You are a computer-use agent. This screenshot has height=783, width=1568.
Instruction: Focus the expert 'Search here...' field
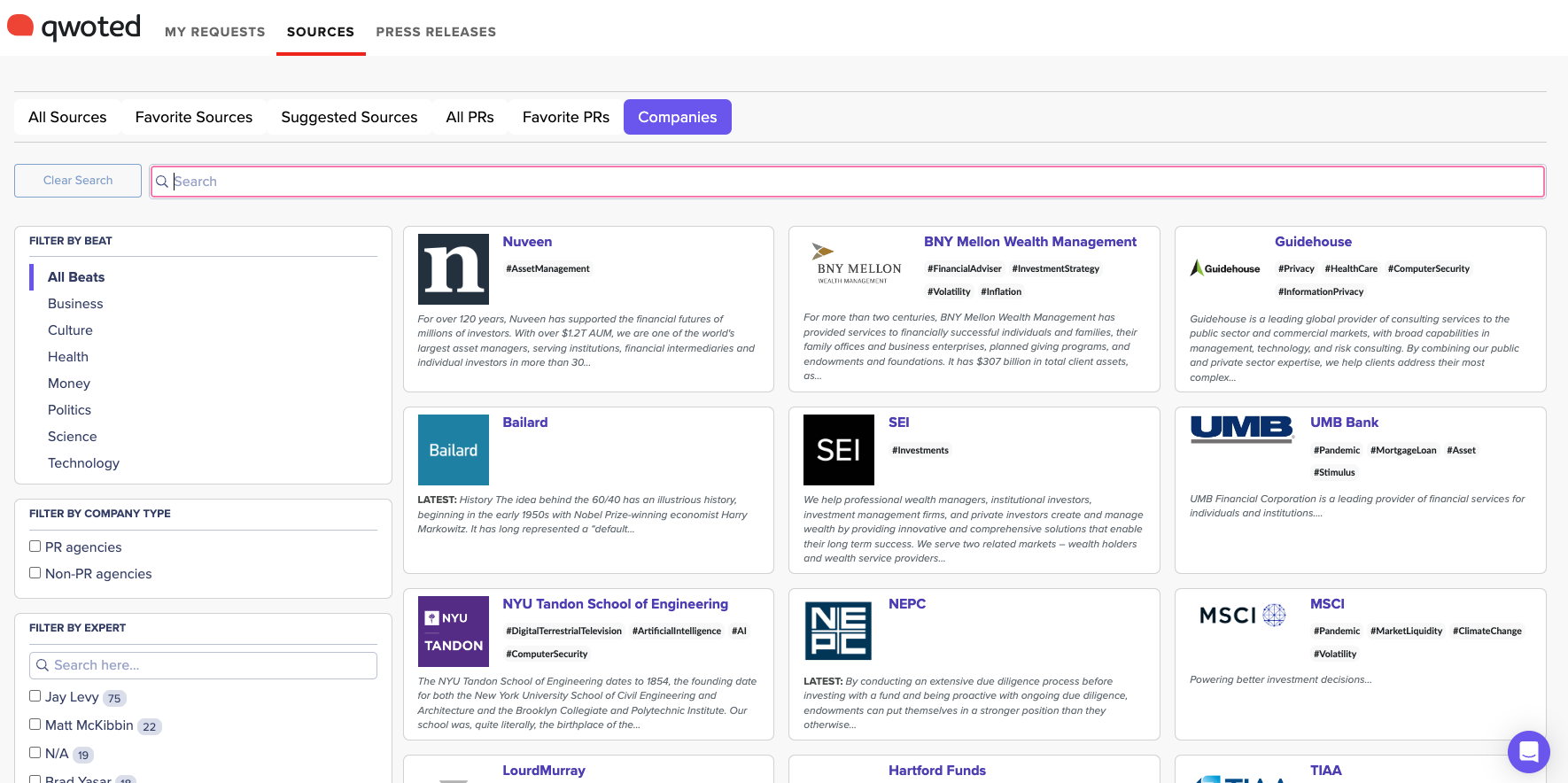coord(203,665)
